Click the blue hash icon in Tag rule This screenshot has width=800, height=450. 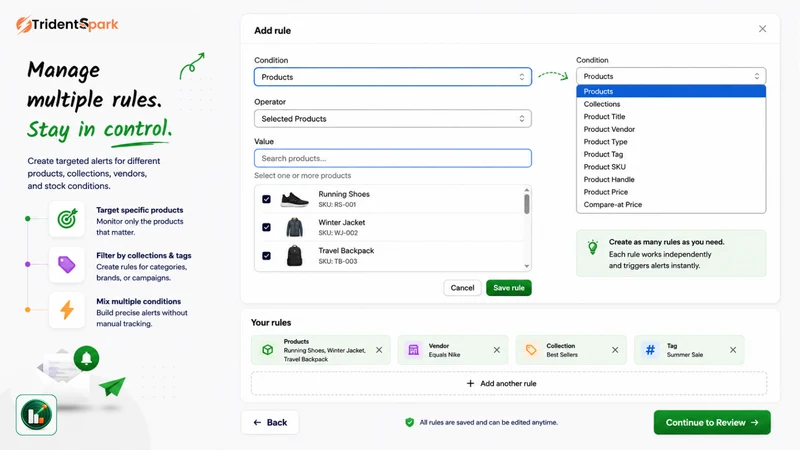[650, 350]
